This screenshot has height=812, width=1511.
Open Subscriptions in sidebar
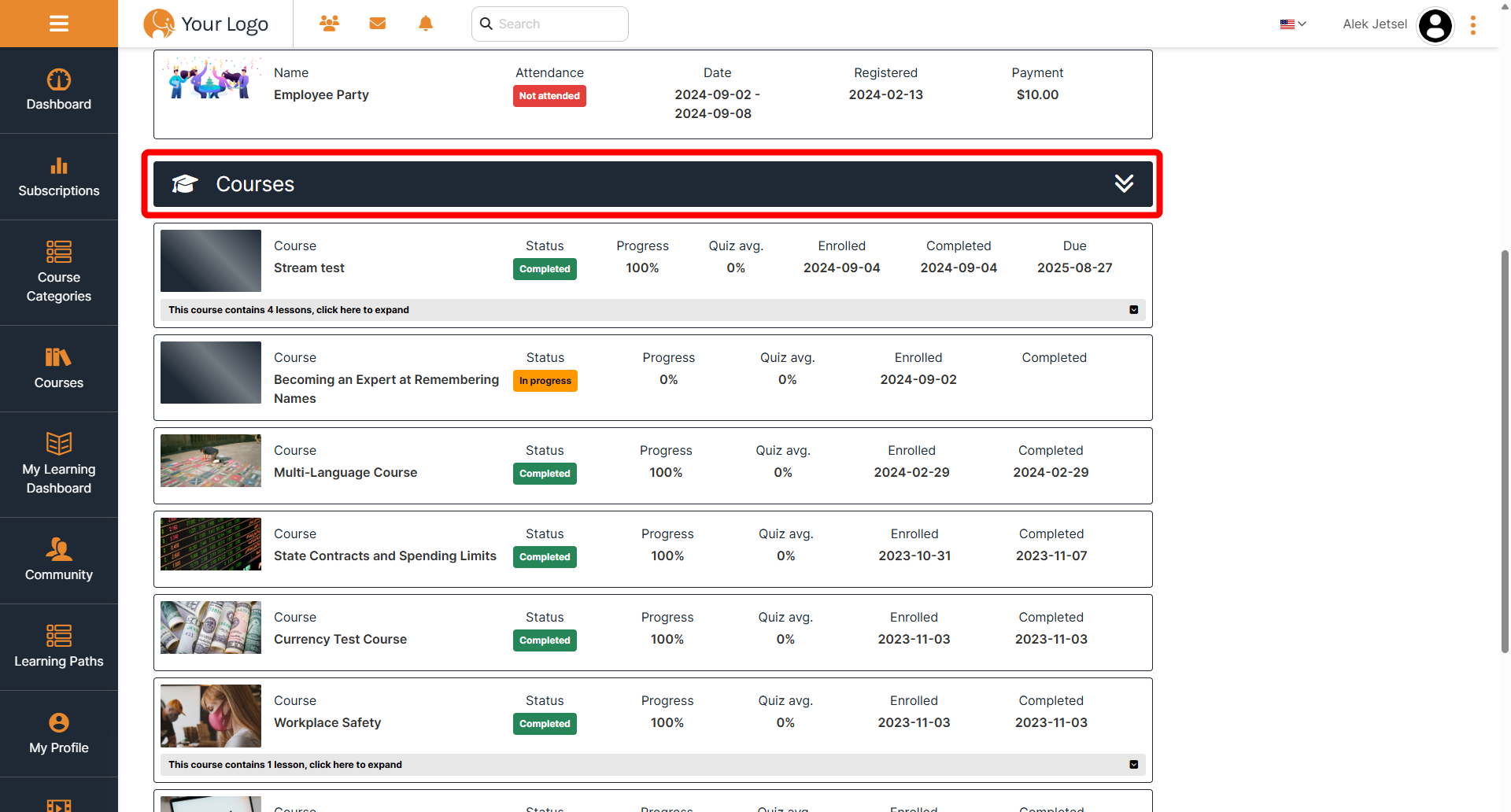tap(59, 177)
